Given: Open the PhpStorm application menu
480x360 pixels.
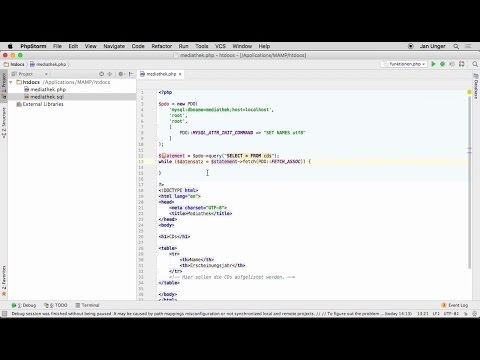Looking at the screenshot, I should [x=33, y=46].
